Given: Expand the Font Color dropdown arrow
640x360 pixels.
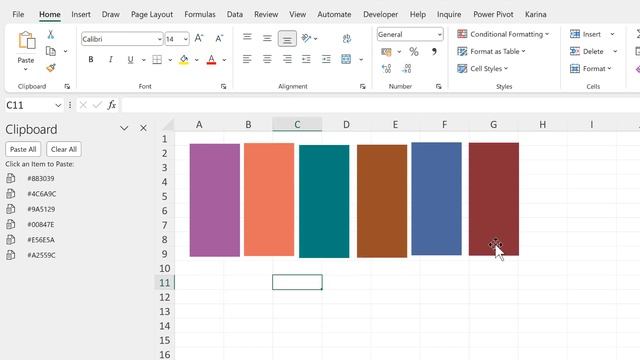Looking at the screenshot, I should (x=224, y=60).
